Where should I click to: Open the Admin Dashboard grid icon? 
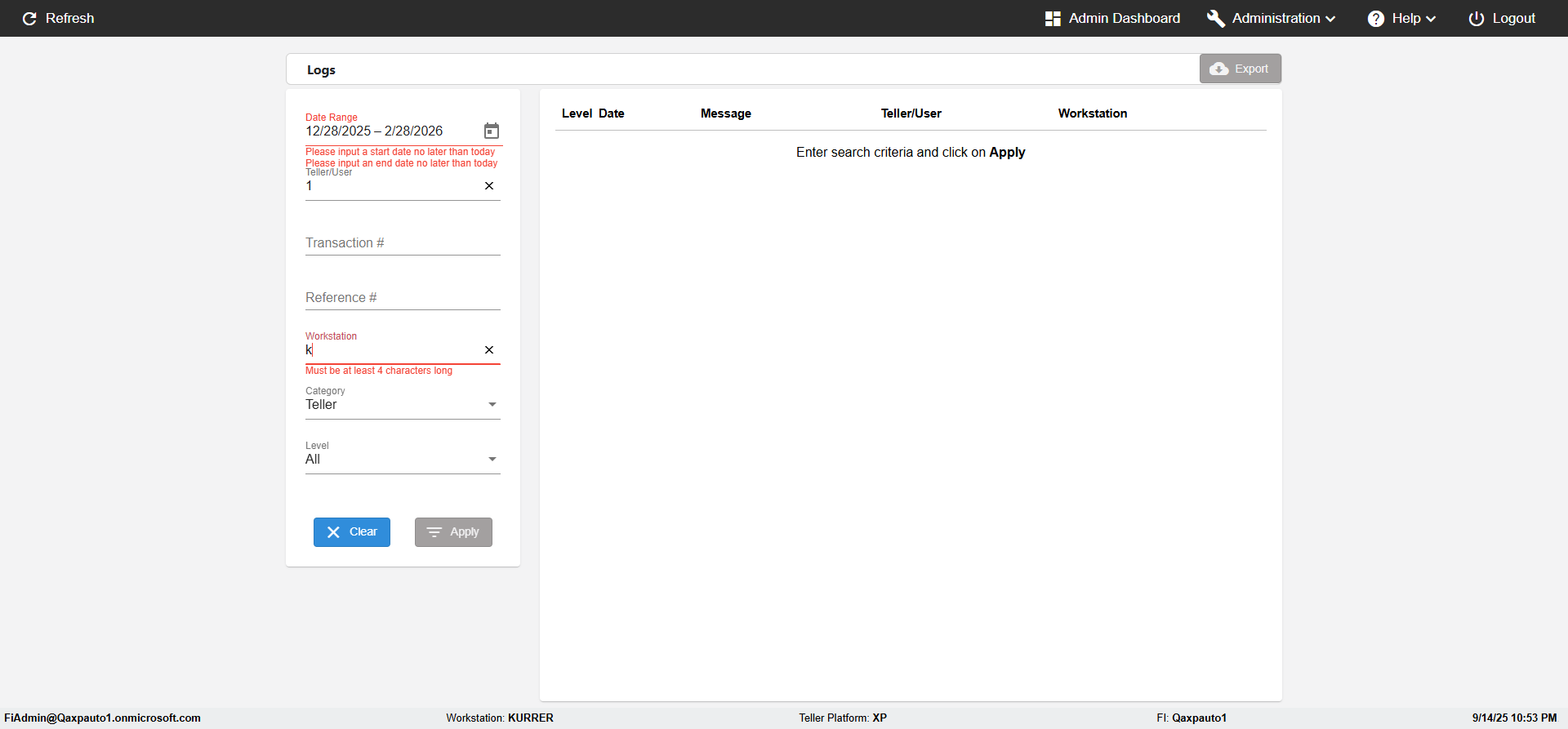pyautogui.click(x=1053, y=18)
